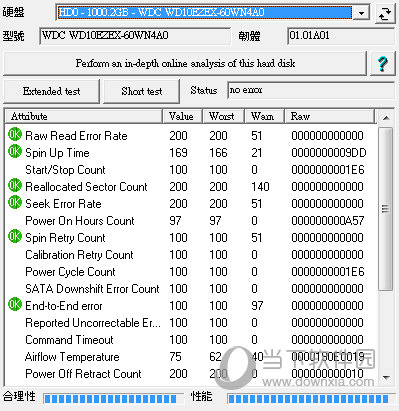Click Power On Hours Count value 97
This screenshot has width=399, height=411.
pos(175,221)
